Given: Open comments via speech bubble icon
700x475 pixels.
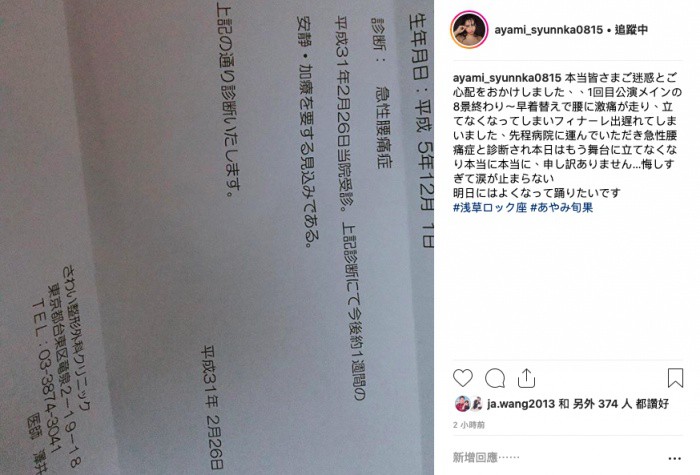Looking at the screenshot, I should pyautogui.click(x=495, y=378).
